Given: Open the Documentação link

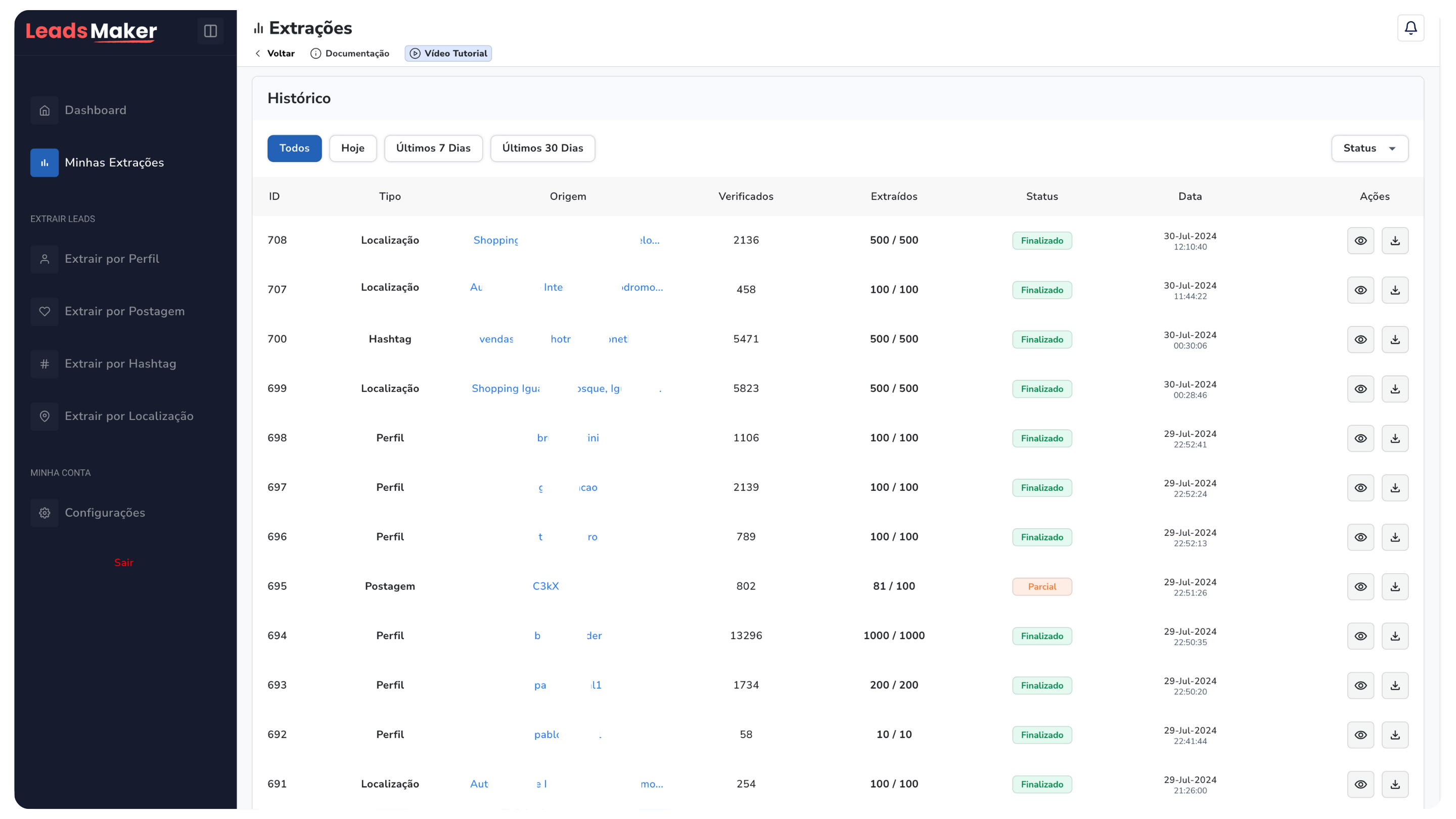Looking at the screenshot, I should click(x=350, y=54).
